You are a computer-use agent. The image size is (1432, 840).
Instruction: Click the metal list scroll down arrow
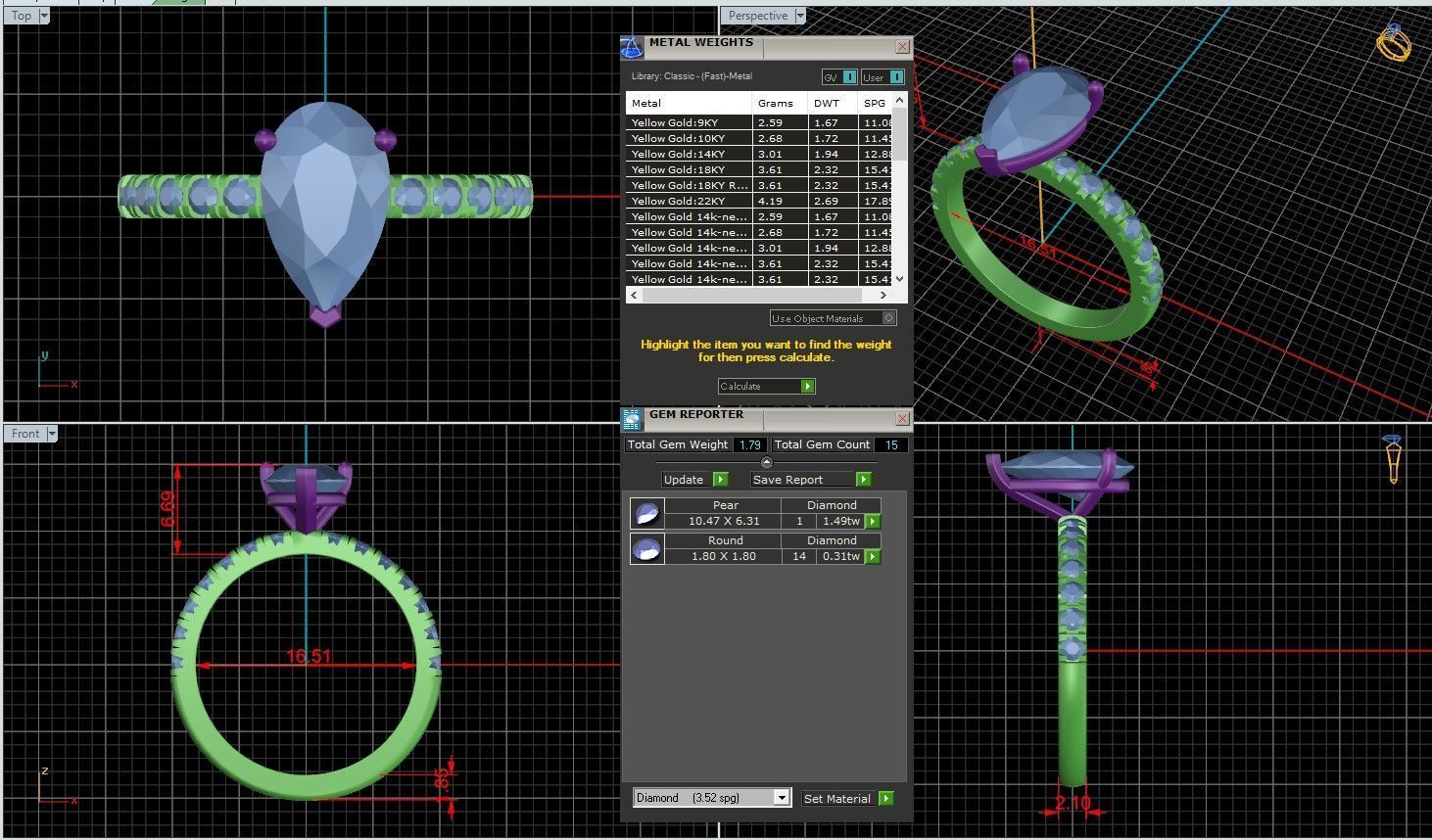tap(899, 279)
